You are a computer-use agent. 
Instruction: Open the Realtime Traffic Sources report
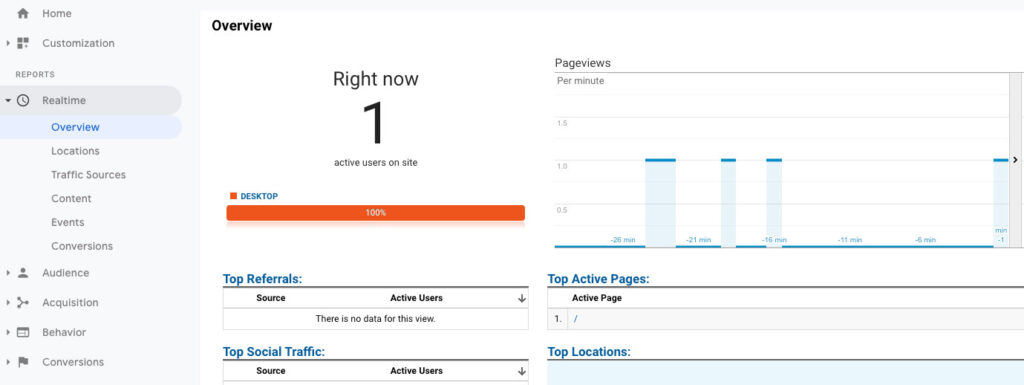[x=88, y=175]
